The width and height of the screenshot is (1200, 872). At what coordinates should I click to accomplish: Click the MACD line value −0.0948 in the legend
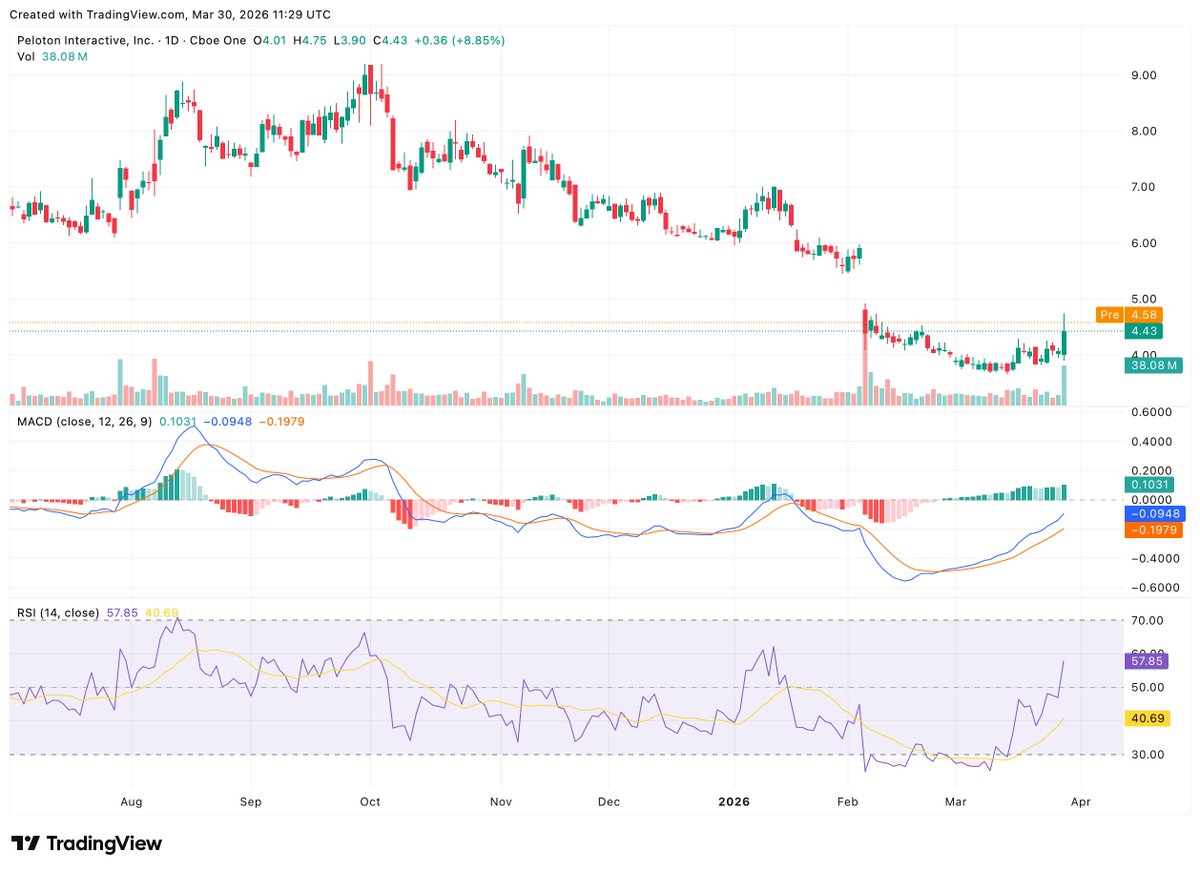[x=229, y=422]
